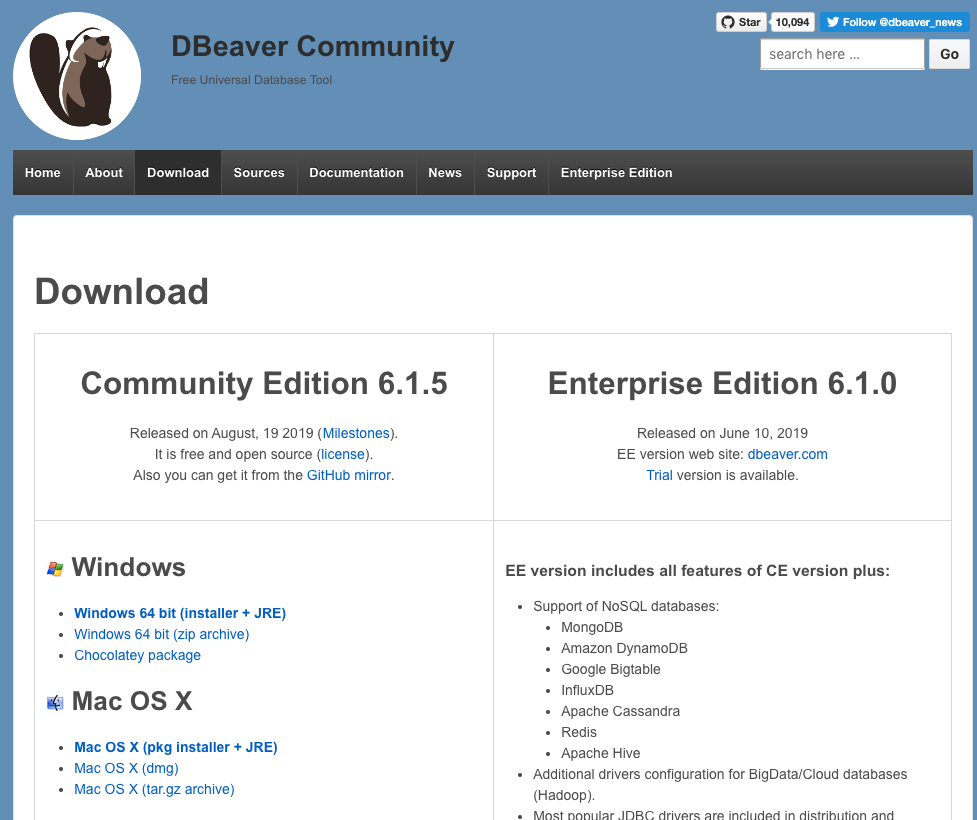Click the Windows logo icon
The image size is (977, 820).
click(55, 568)
